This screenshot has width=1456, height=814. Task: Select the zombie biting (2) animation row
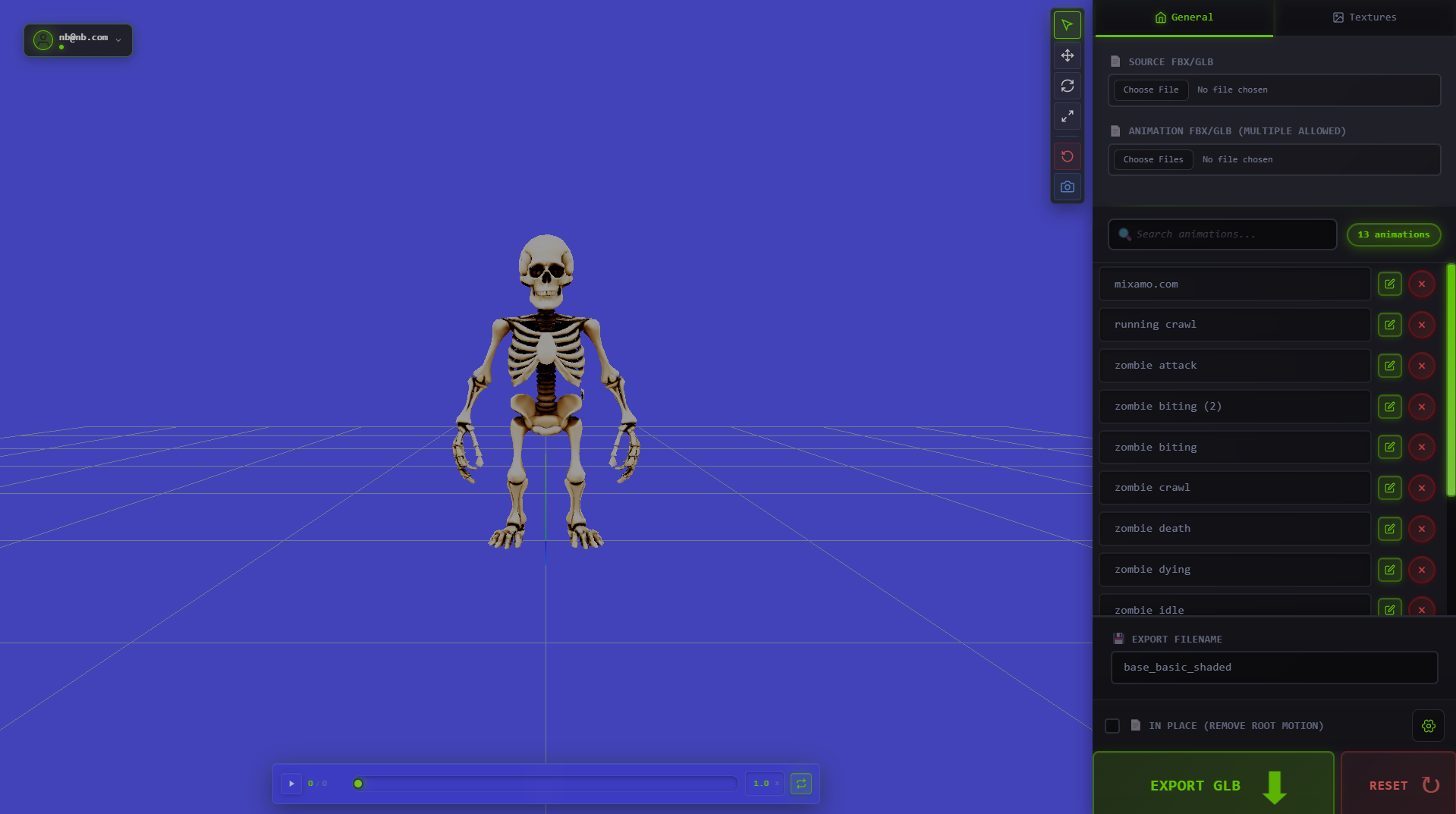[x=1234, y=407]
